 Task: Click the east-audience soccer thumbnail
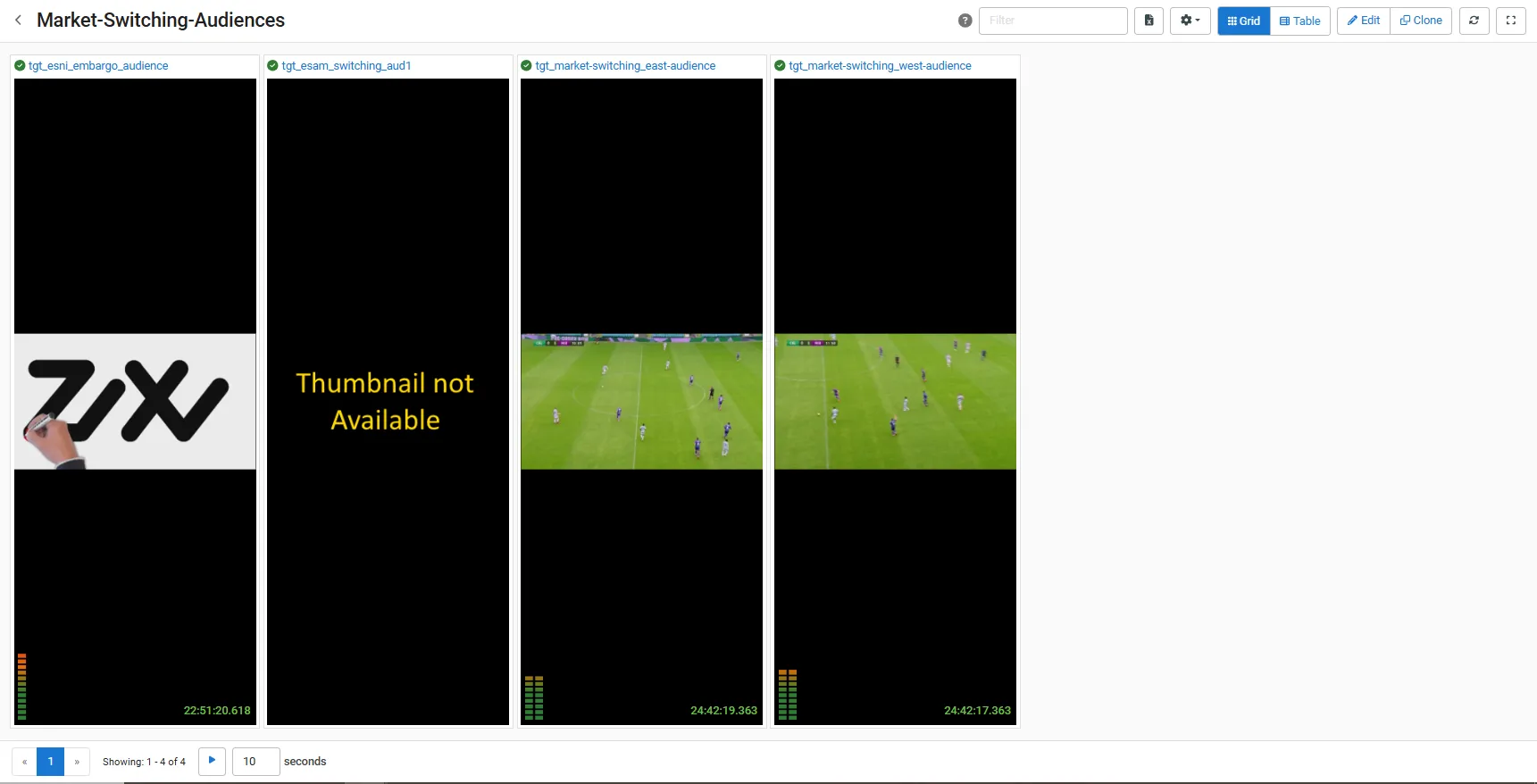click(641, 402)
